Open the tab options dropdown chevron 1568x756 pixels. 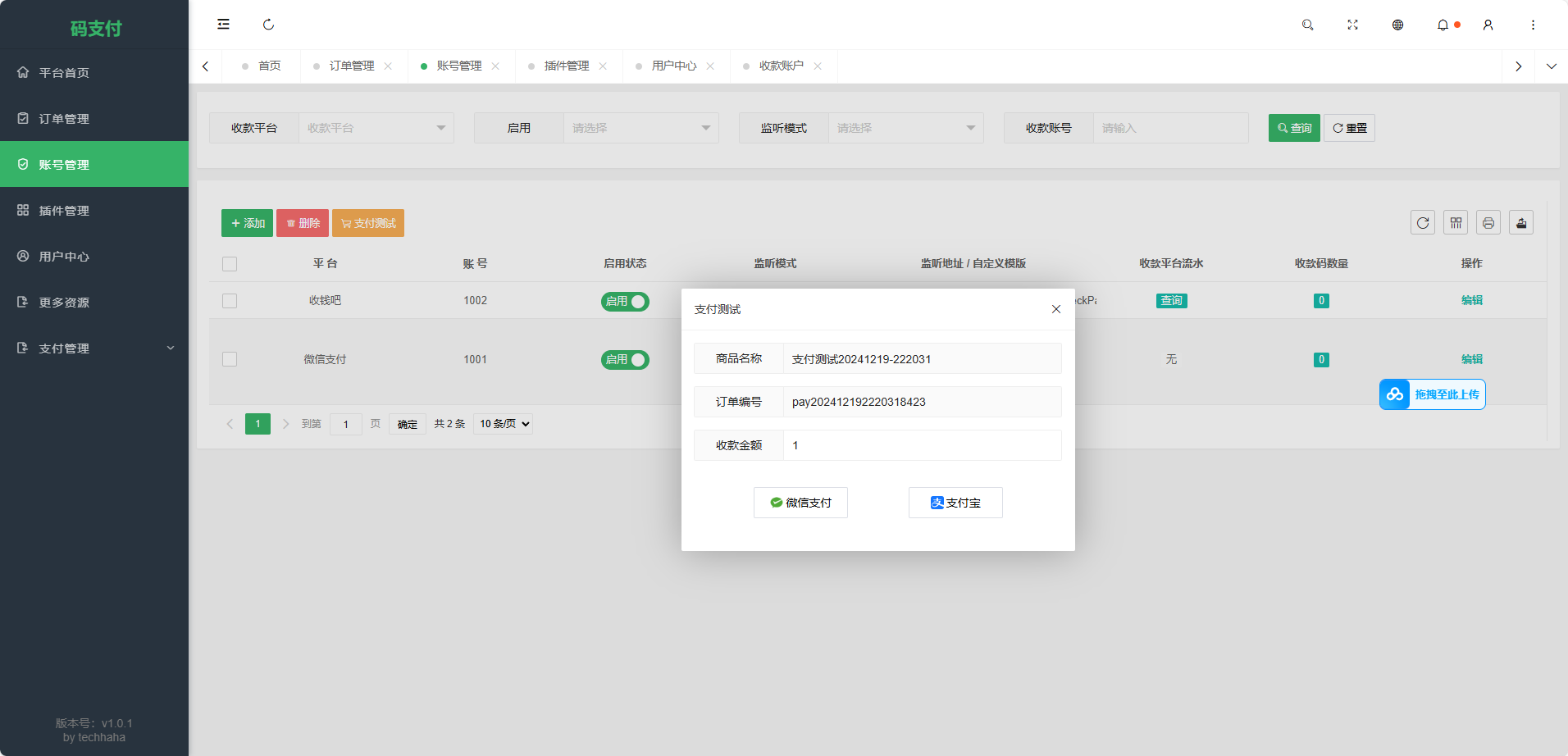(1551, 66)
